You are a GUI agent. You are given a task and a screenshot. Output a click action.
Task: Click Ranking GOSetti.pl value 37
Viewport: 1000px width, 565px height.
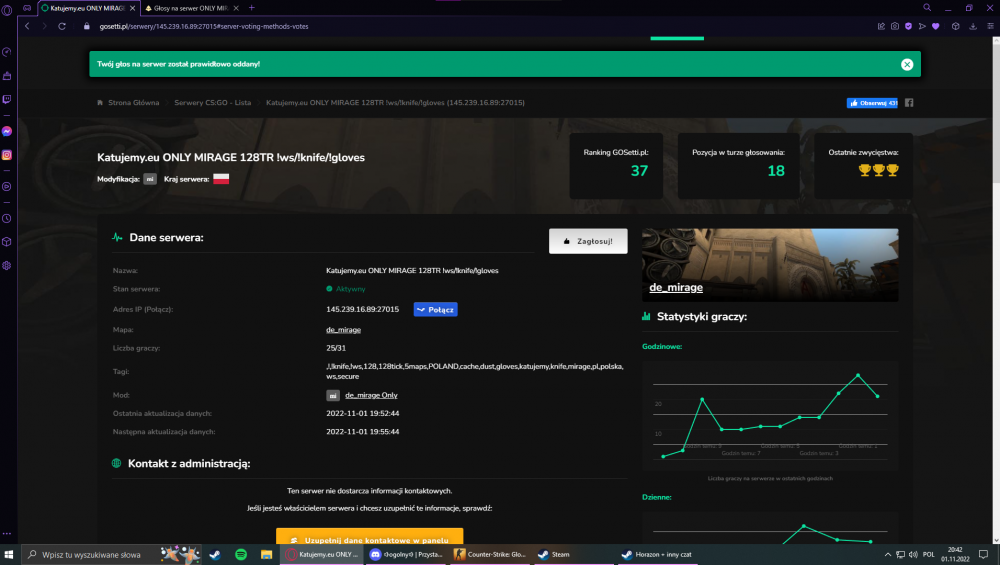pyautogui.click(x=639, y=171)
